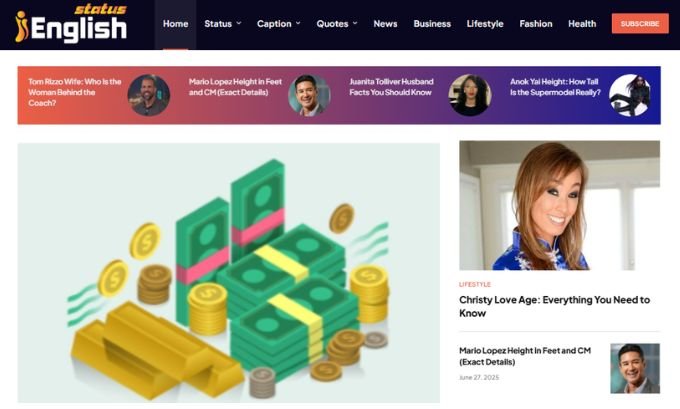
Task: Open Christy Love Age article headline
Action: (x=554, y=306)
